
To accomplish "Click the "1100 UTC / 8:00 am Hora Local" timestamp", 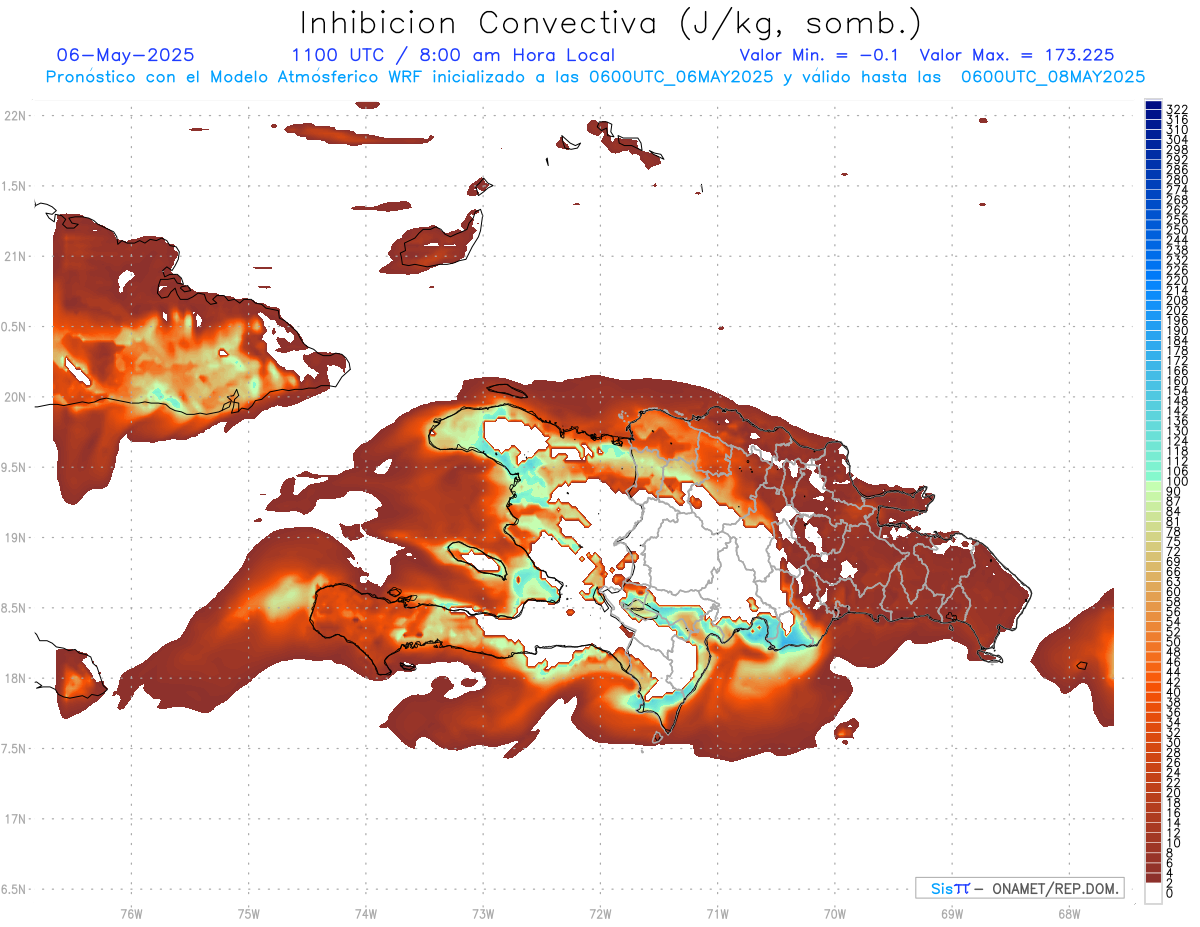I will point(453,56).
